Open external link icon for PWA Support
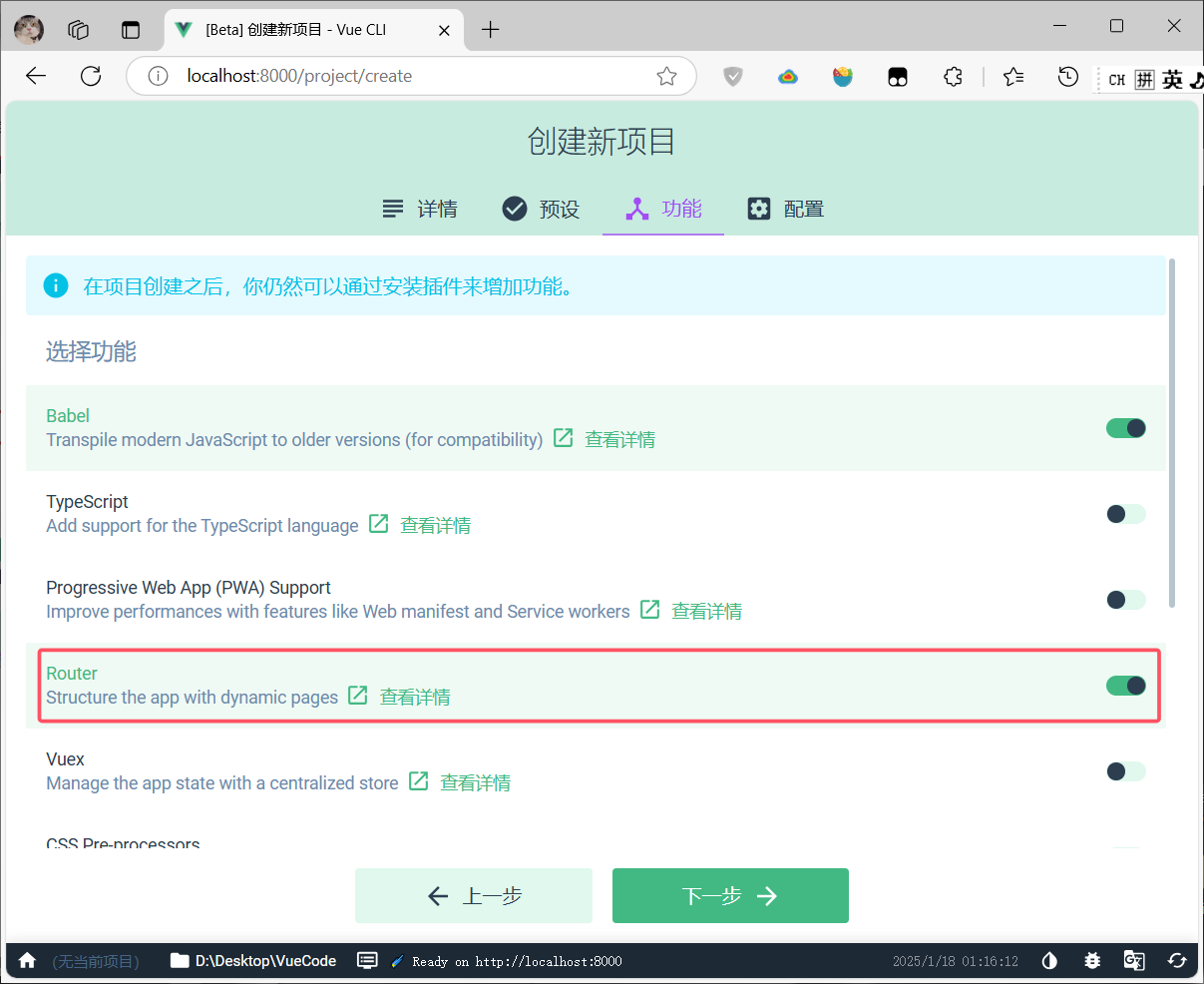 point(650,610)
